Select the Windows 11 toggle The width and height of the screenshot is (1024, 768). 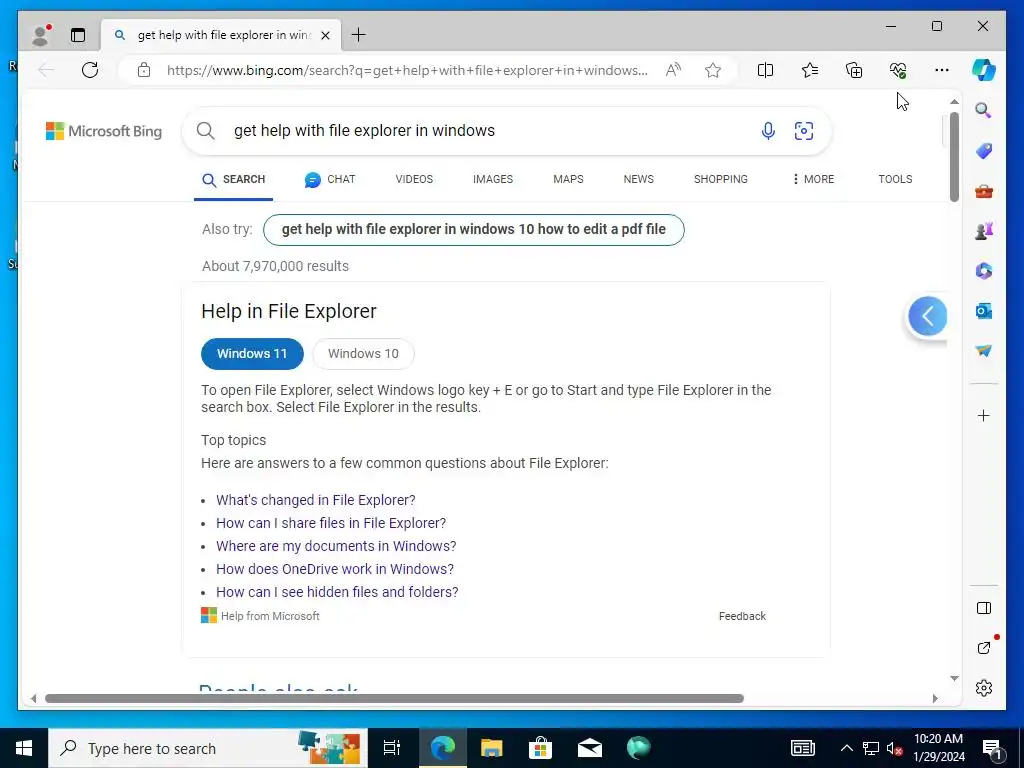pos(252,354)
